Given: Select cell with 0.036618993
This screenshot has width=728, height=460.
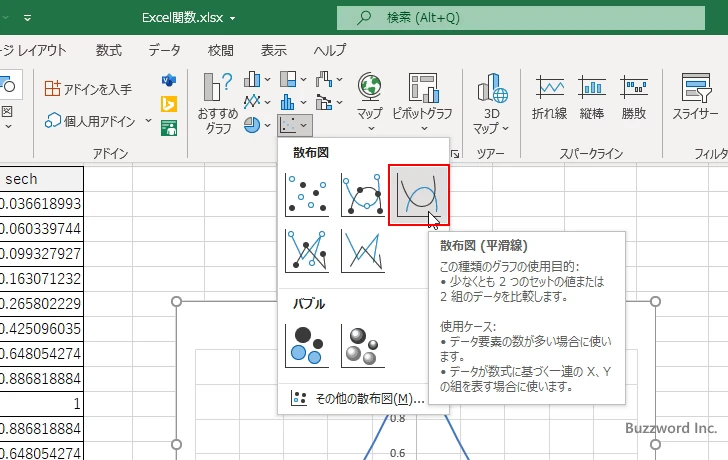Looking at the screenshot, I should pos(41,204).
